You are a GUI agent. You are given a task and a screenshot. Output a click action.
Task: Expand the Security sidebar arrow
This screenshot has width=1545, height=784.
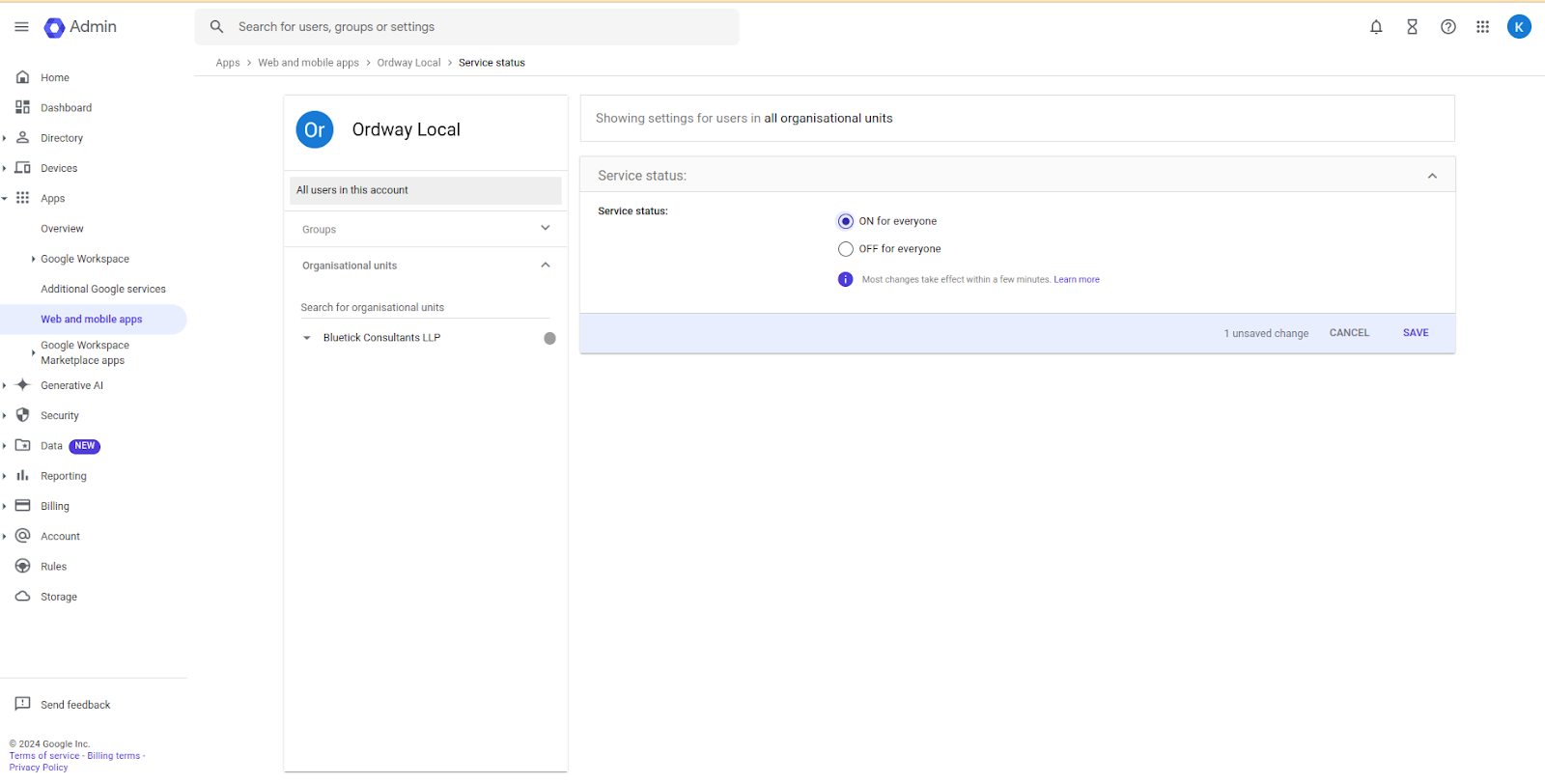(4, 415)
